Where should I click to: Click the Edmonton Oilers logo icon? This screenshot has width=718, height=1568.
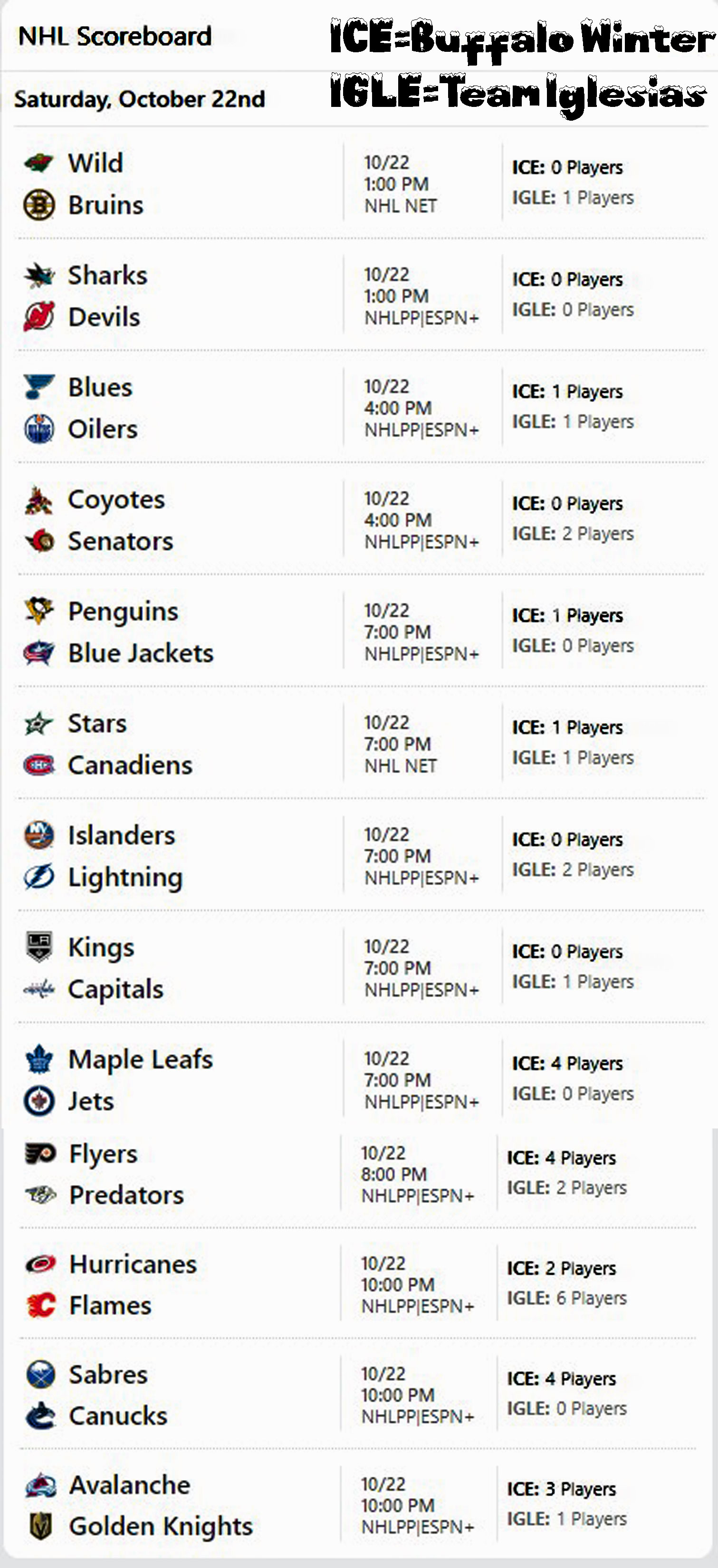pyautogui.click(x=38, y=429)
